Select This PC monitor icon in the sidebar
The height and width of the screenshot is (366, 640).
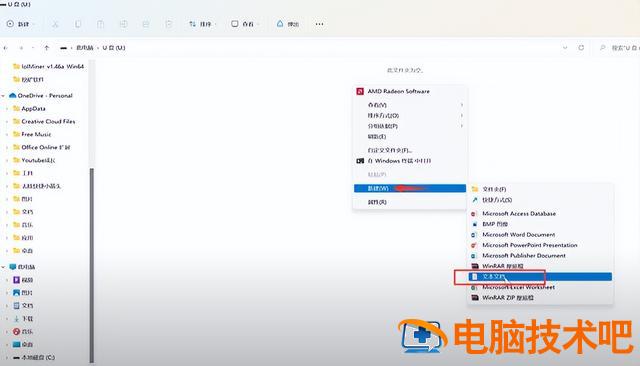[13, 267]
